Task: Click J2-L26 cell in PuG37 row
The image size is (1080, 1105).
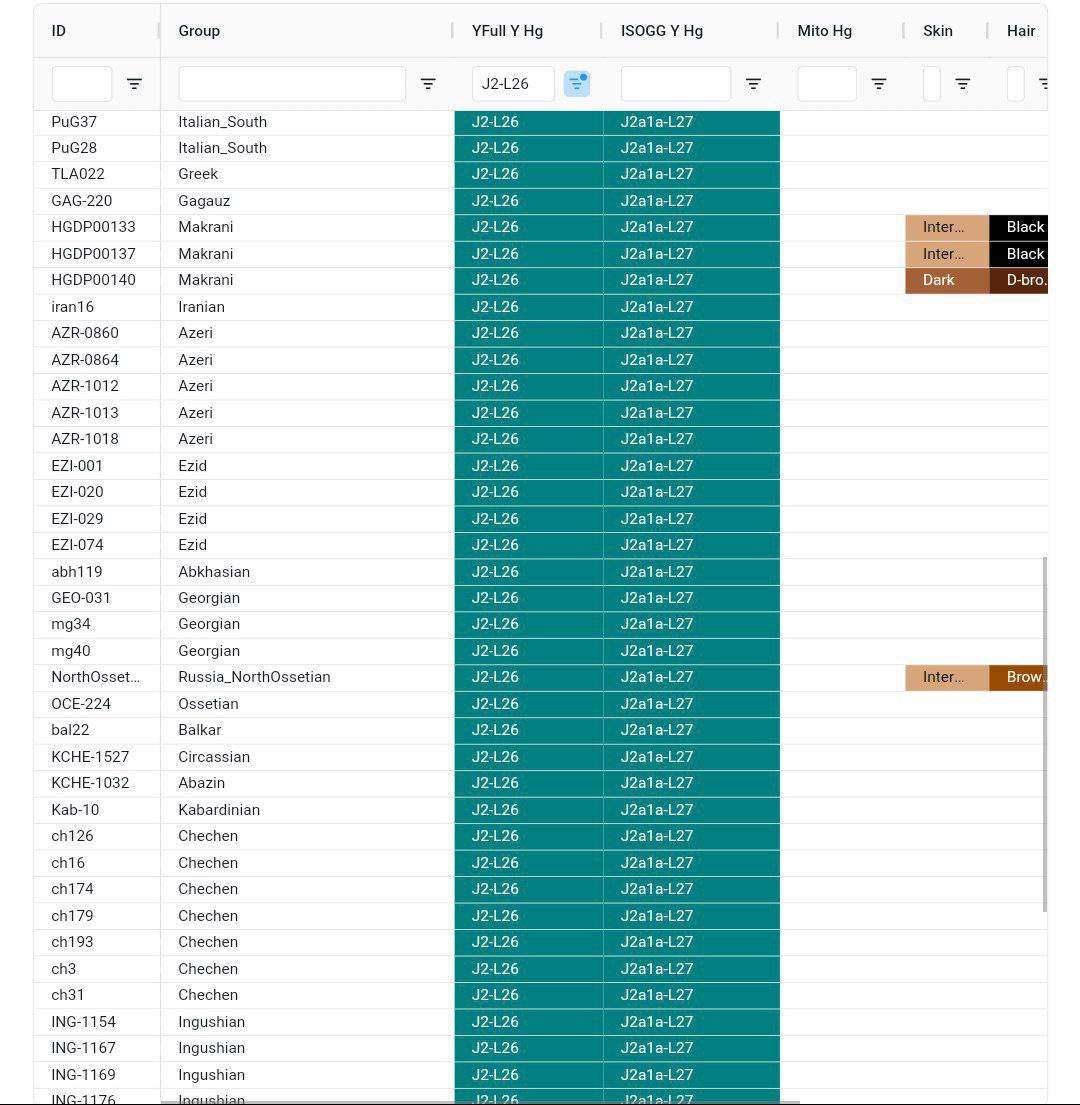Action: pyautogui.click(x=528, y=121)
